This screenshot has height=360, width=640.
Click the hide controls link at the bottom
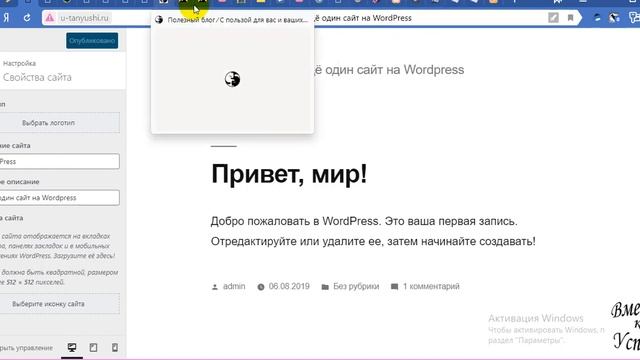tap(26, 348)
